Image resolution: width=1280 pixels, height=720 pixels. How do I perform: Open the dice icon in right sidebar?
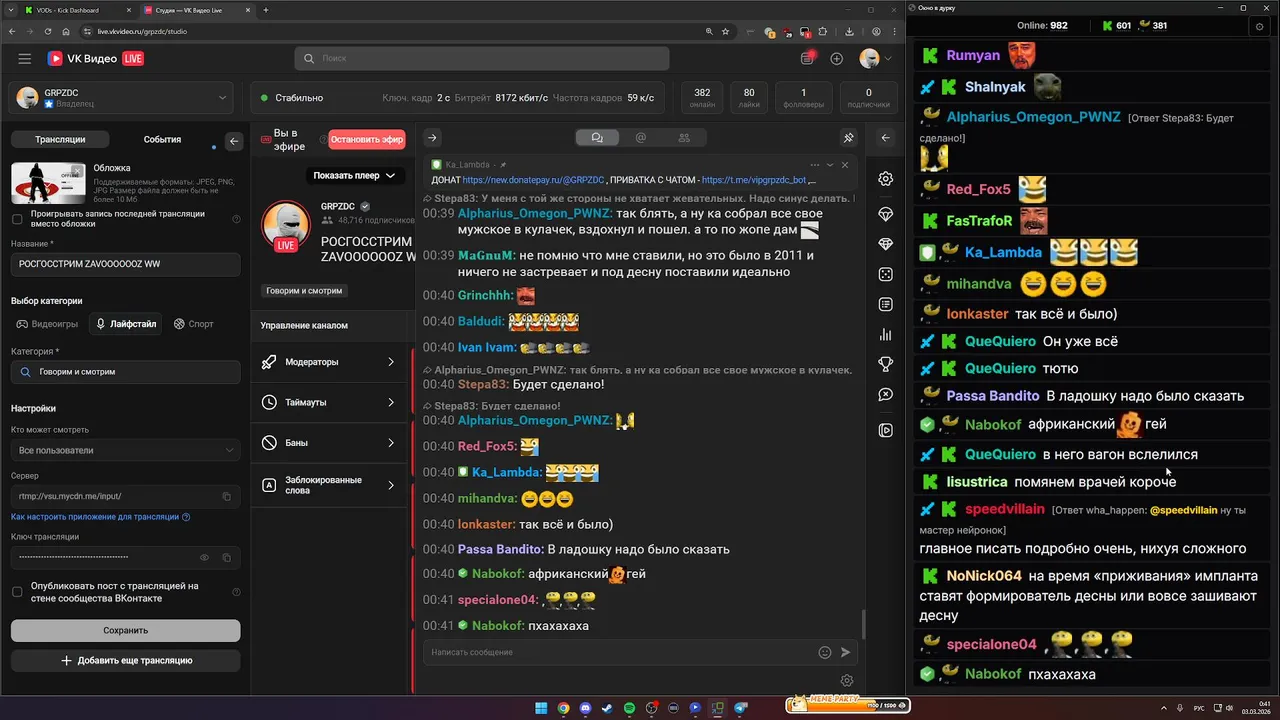(x=886, y=274)
